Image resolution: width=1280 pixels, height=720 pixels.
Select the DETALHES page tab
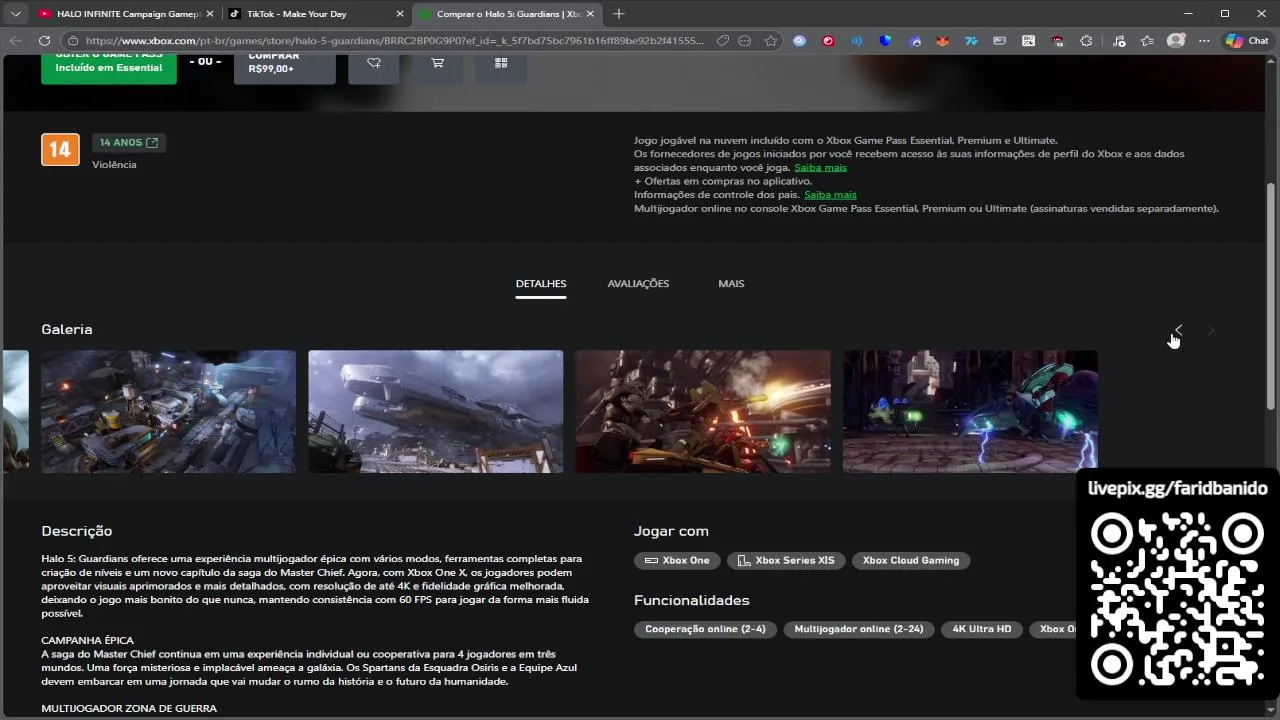tap(541, 284)
